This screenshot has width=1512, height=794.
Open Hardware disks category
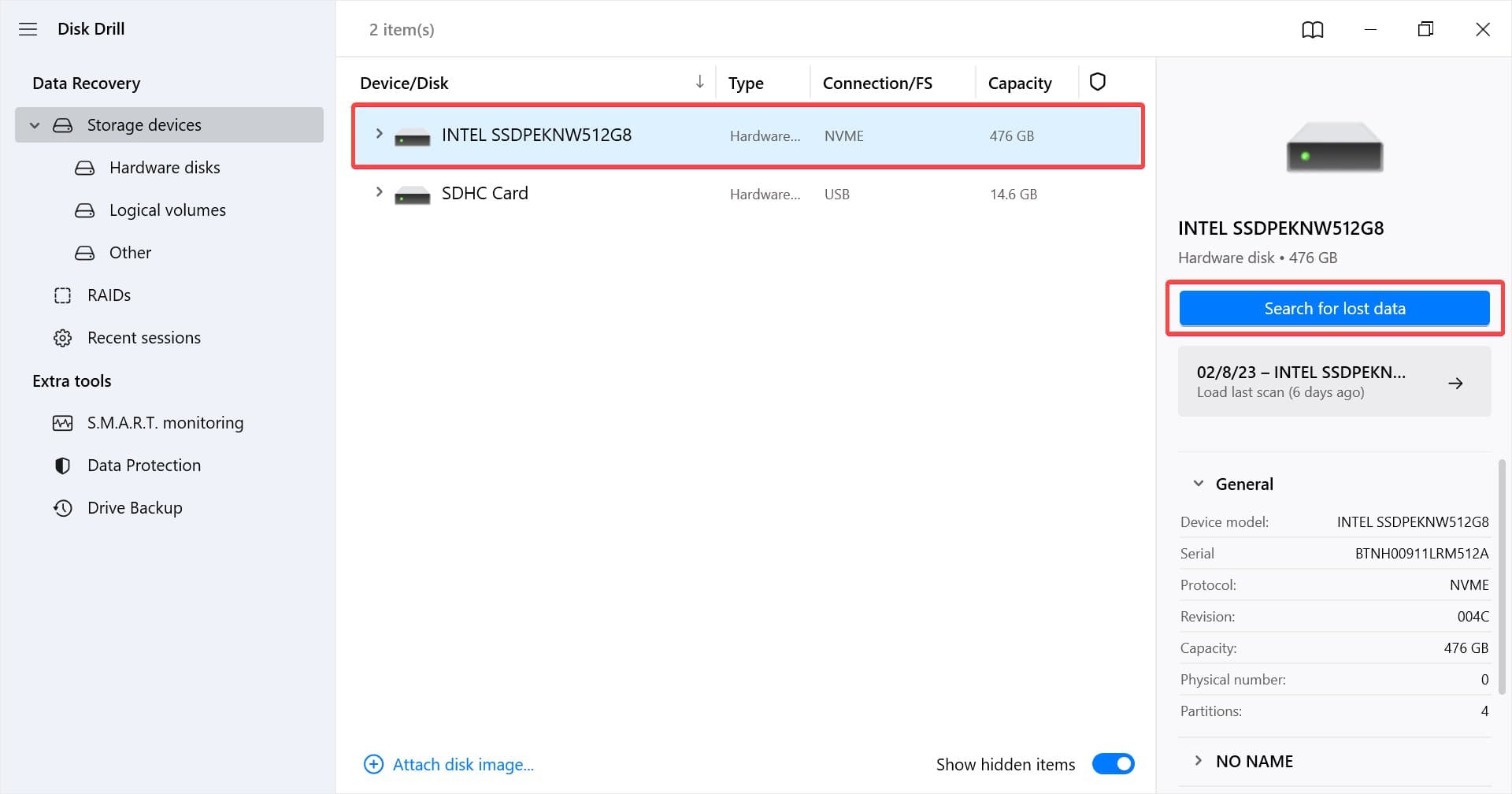(165, 168)
